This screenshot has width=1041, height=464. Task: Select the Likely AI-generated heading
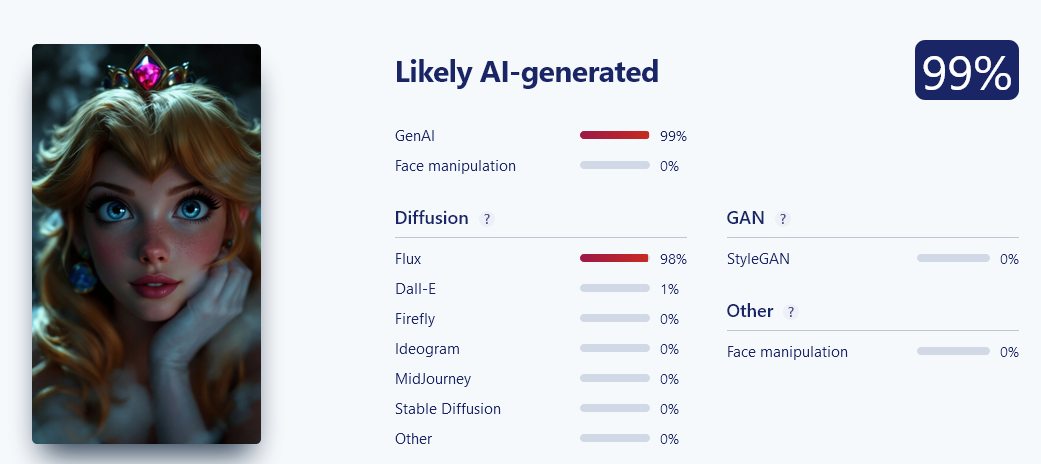coord(526,72)
